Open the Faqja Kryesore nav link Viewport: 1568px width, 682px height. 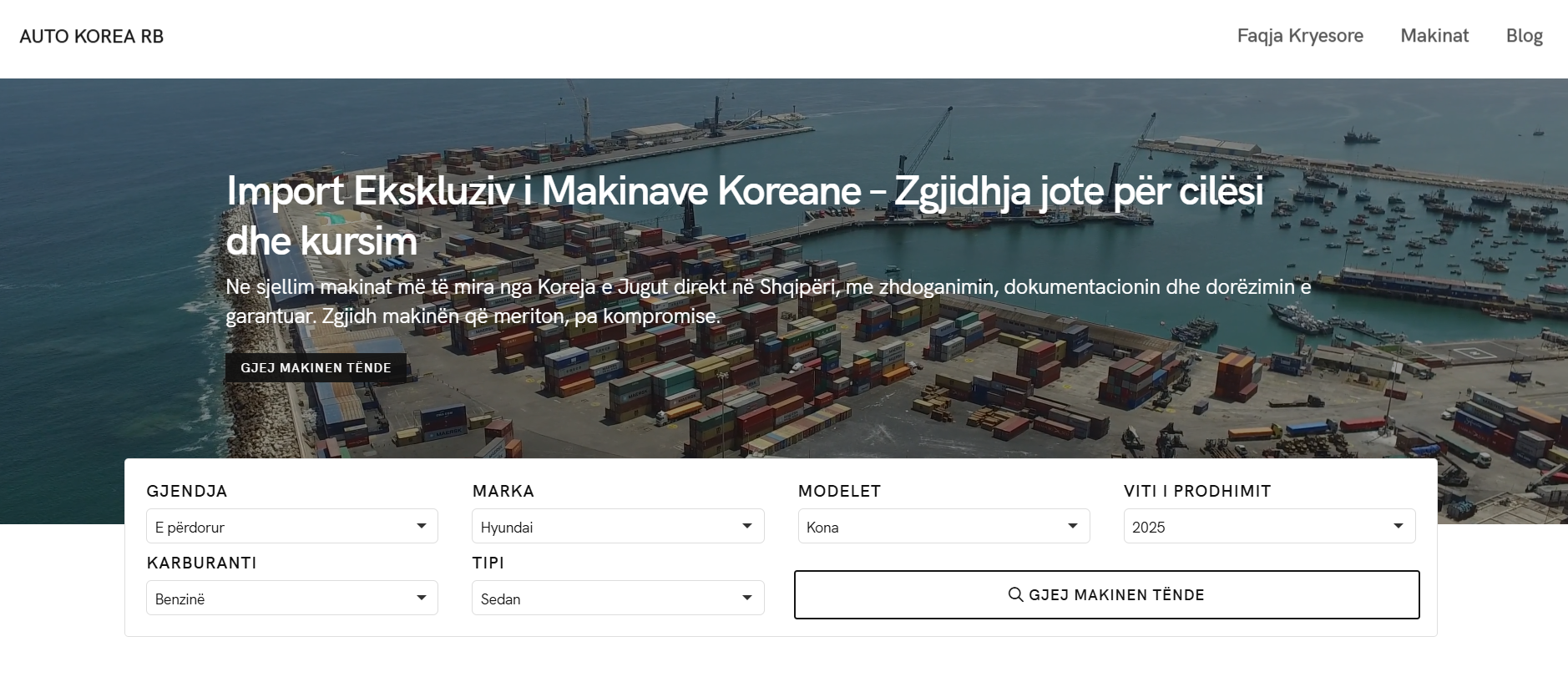1300,36
